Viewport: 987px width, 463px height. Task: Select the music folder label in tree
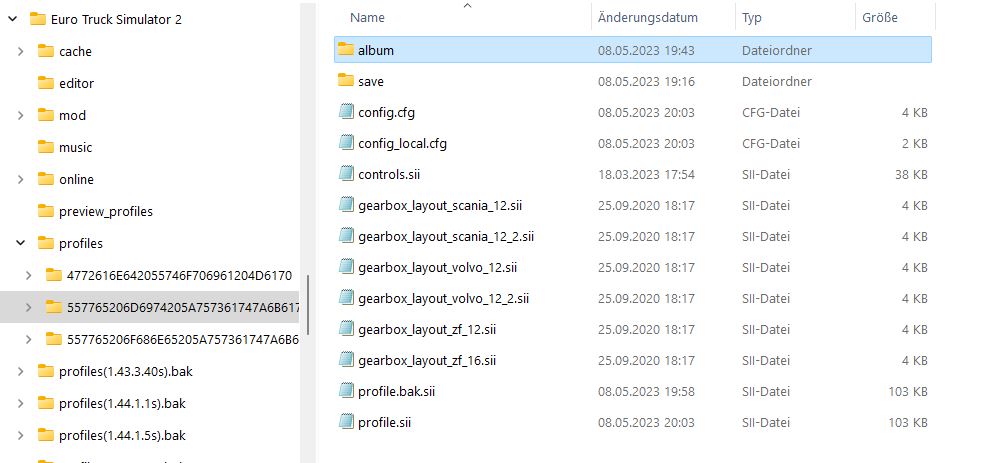(76, 147)
